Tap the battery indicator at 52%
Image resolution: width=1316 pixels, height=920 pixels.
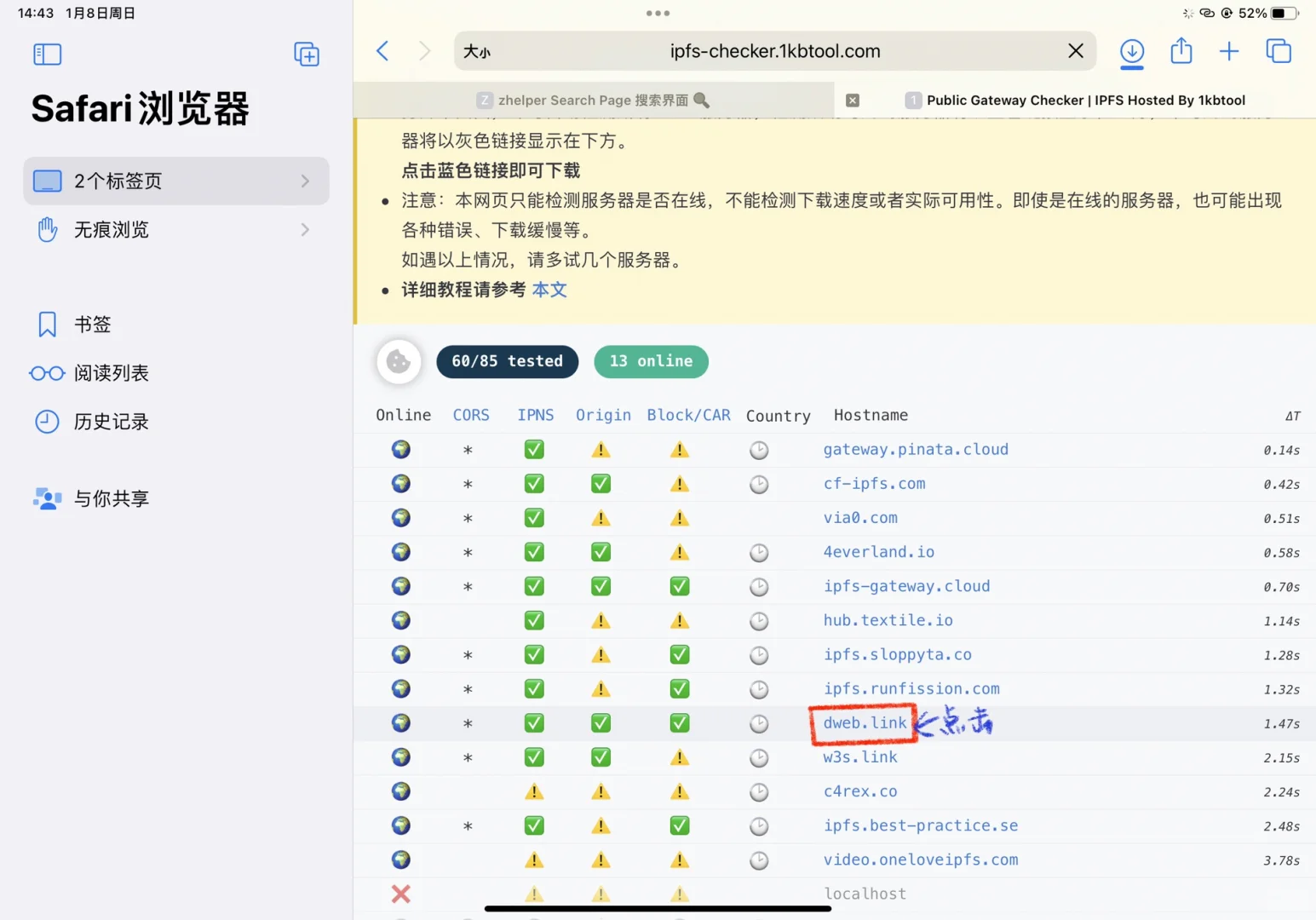[x=1284, y=13]
